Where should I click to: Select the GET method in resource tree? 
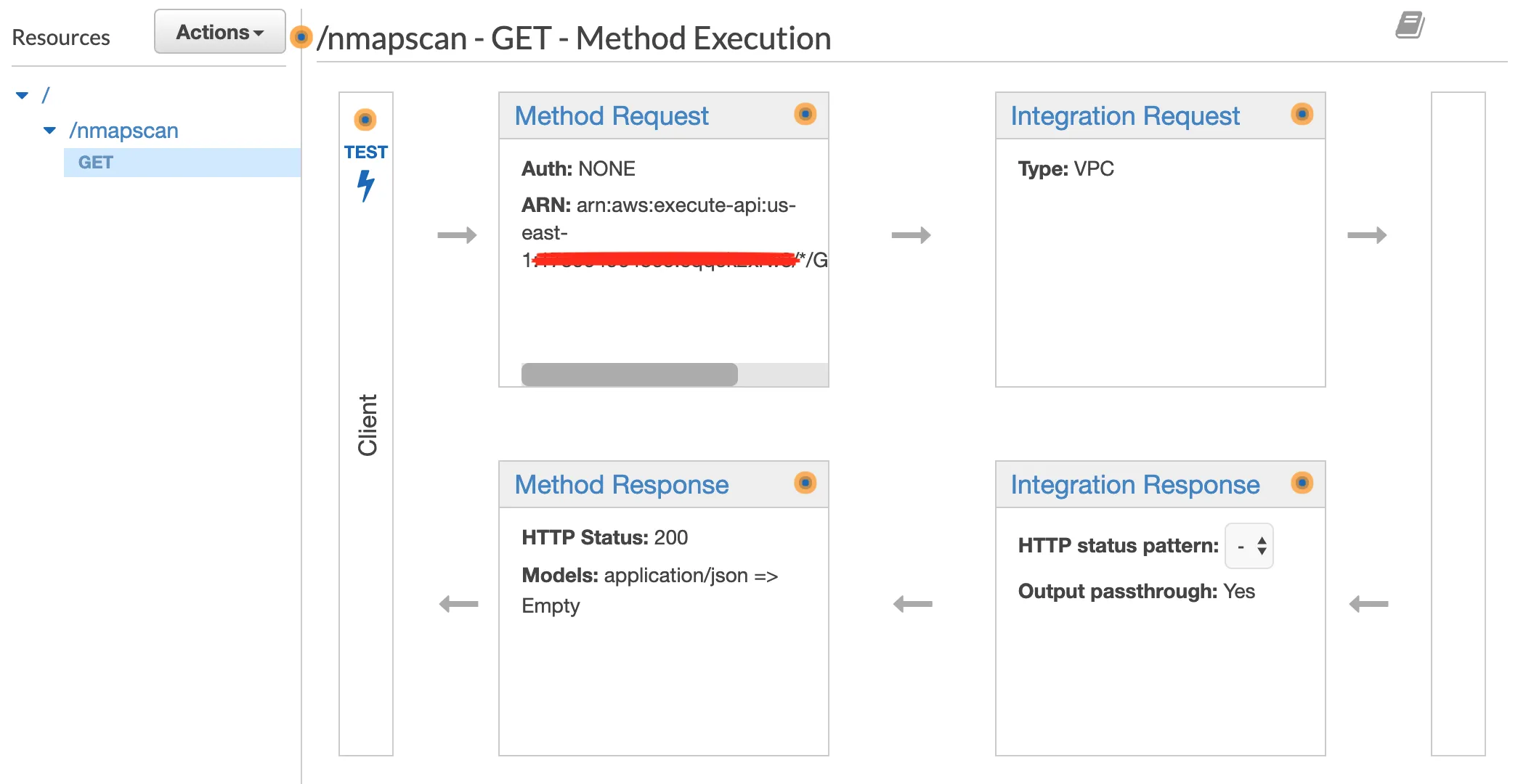tap(96, 163)
